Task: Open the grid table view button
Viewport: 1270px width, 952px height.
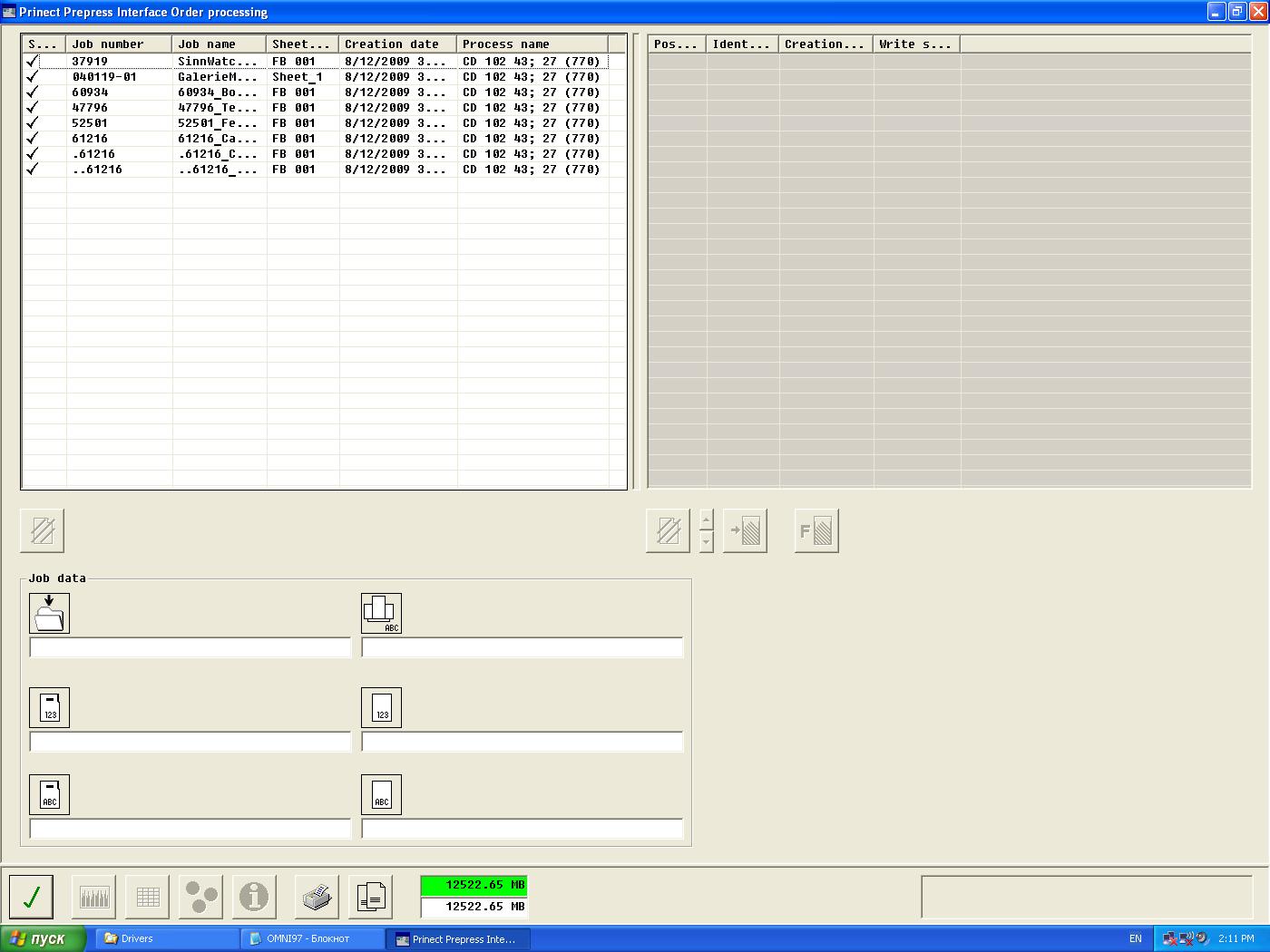Action: (148, 897)
